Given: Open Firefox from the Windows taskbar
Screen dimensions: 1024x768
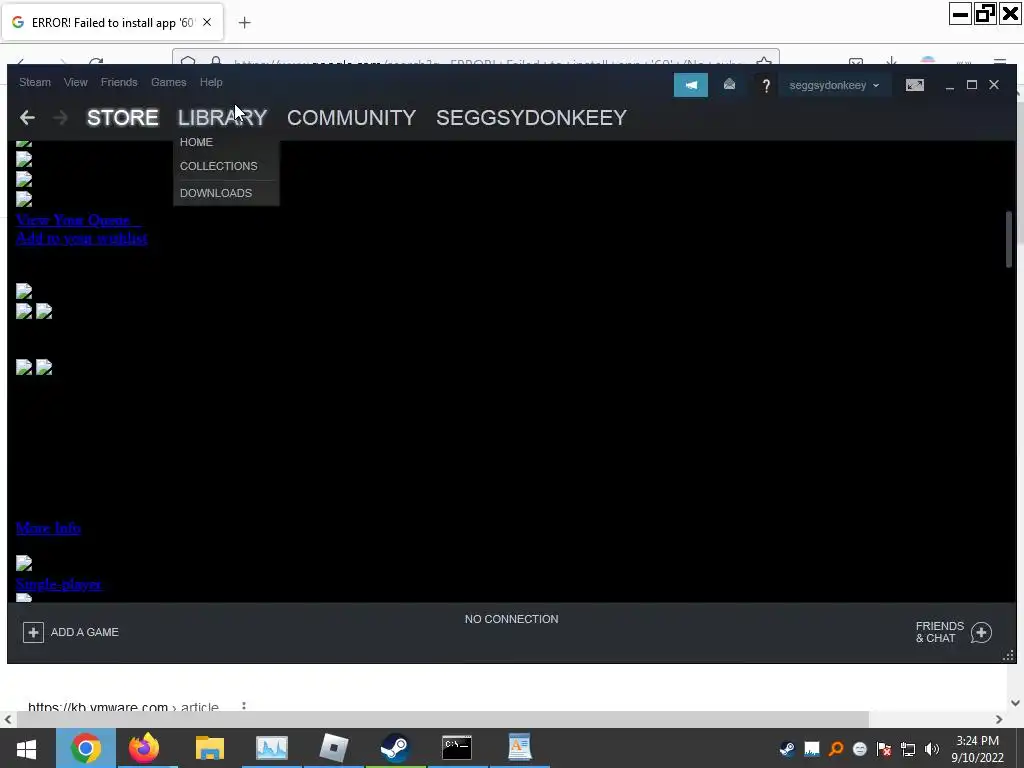Looking at the screenshot, I should click(x=144, y=748).
